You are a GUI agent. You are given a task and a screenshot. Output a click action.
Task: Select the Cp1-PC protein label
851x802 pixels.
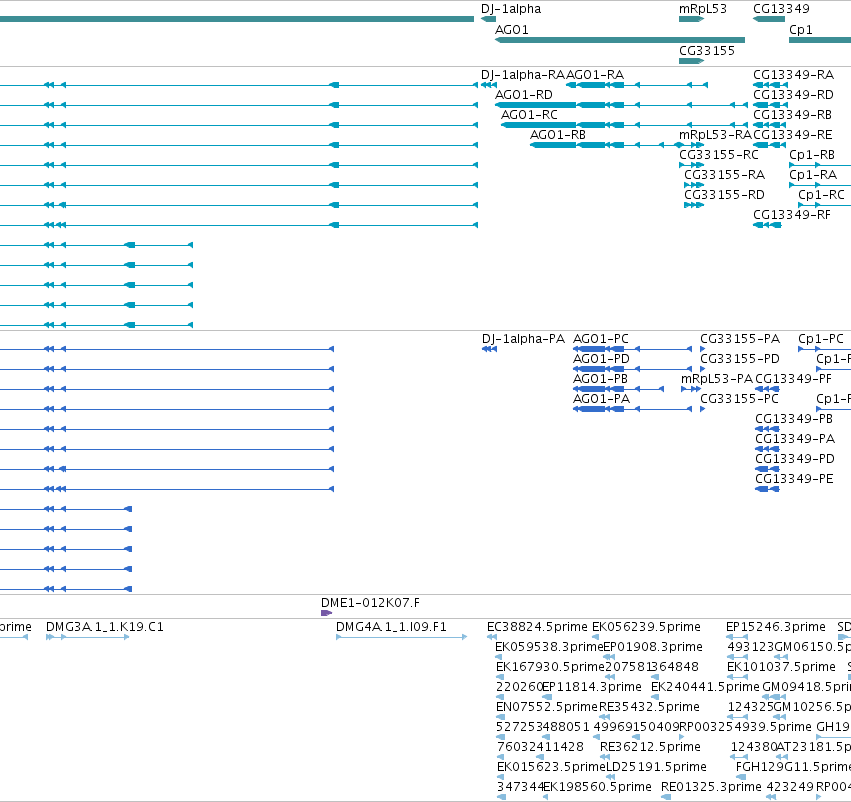[x=821, y=339]
